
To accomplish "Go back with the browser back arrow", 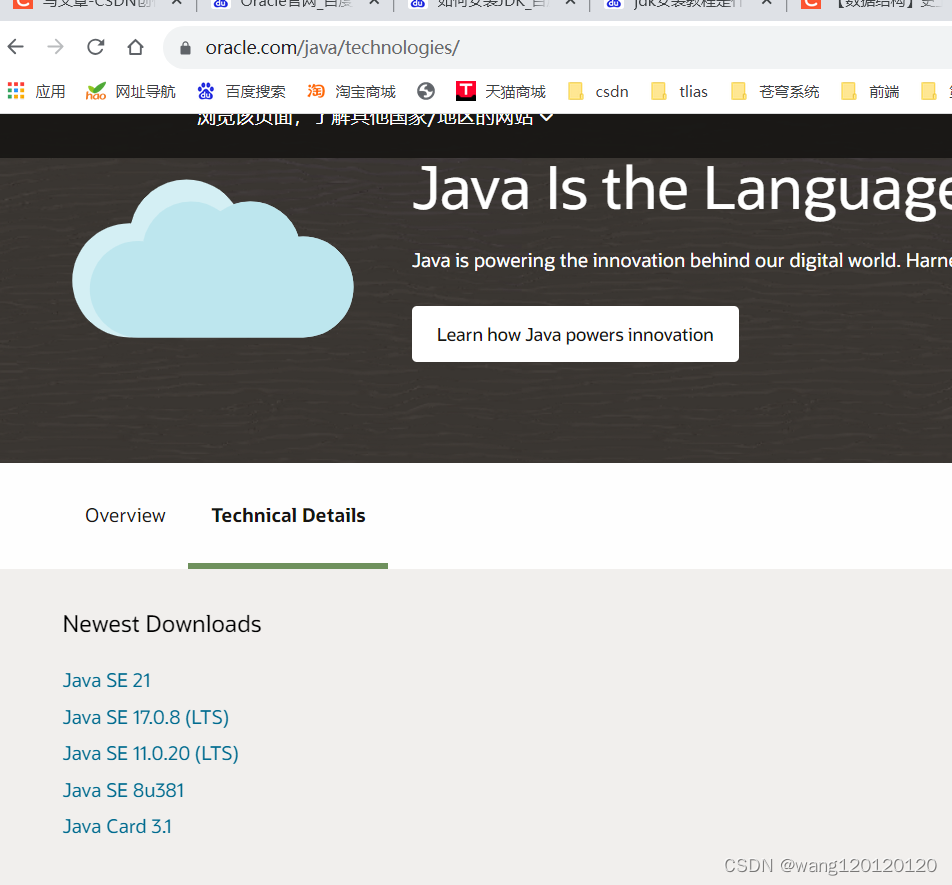I will 16,47.
